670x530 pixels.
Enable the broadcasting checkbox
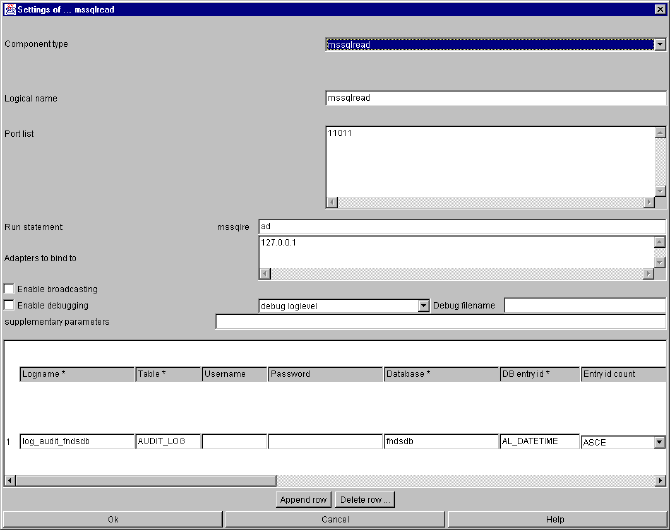pos(9,289)
